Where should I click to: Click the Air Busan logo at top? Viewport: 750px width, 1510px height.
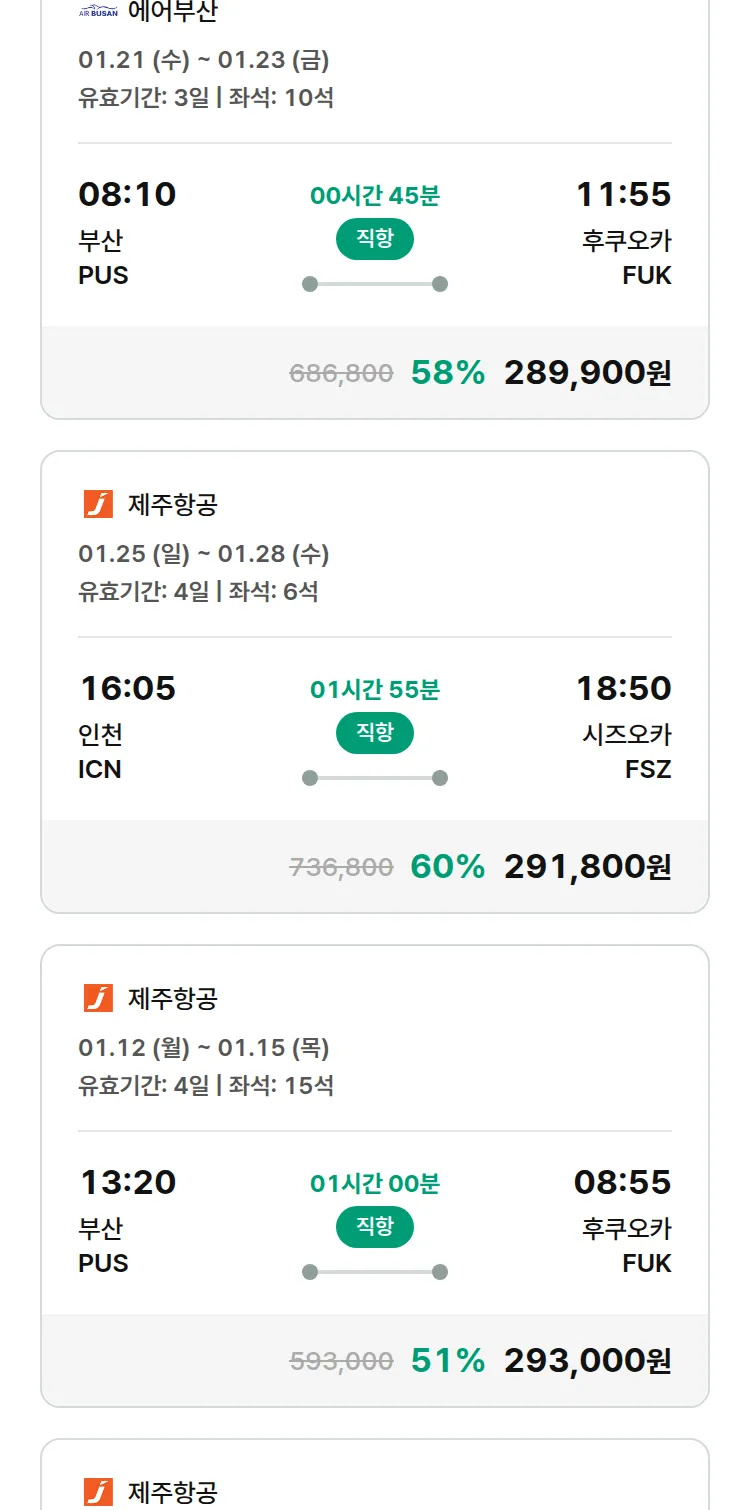98,13
